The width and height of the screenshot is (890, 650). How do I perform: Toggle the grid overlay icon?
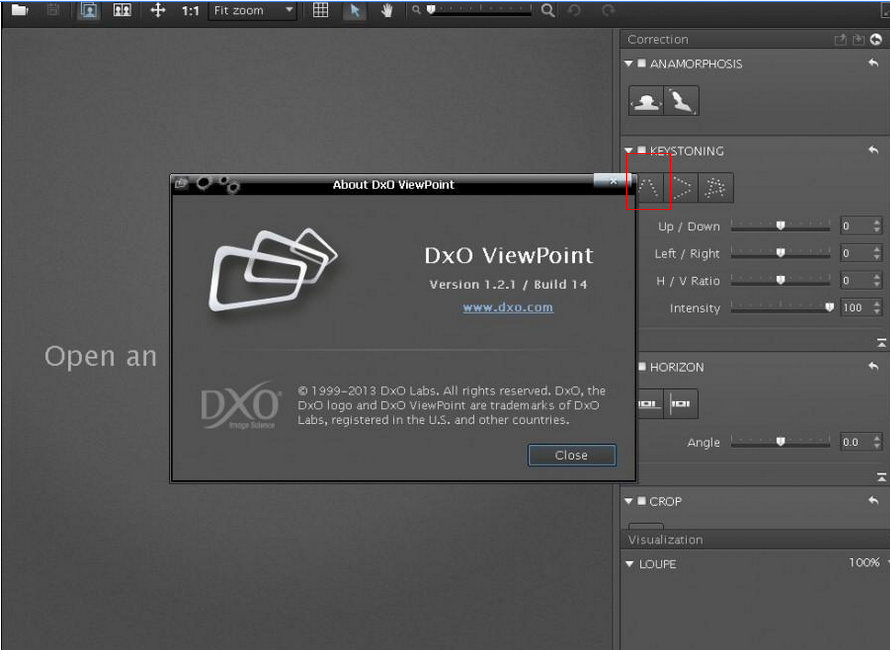(x=321, y=10)
